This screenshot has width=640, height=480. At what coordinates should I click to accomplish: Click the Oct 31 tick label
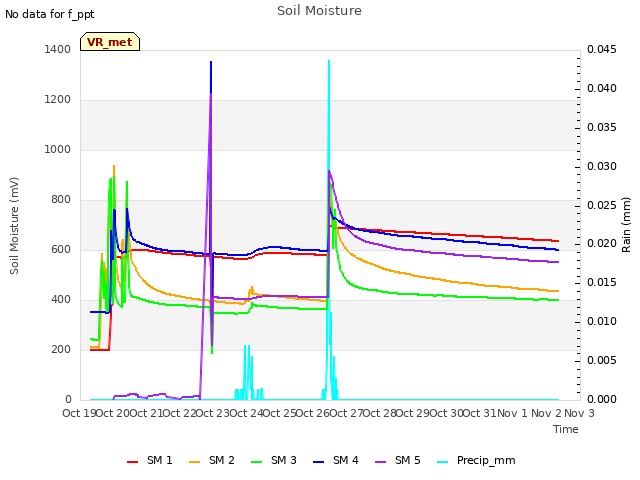[479, 413]
